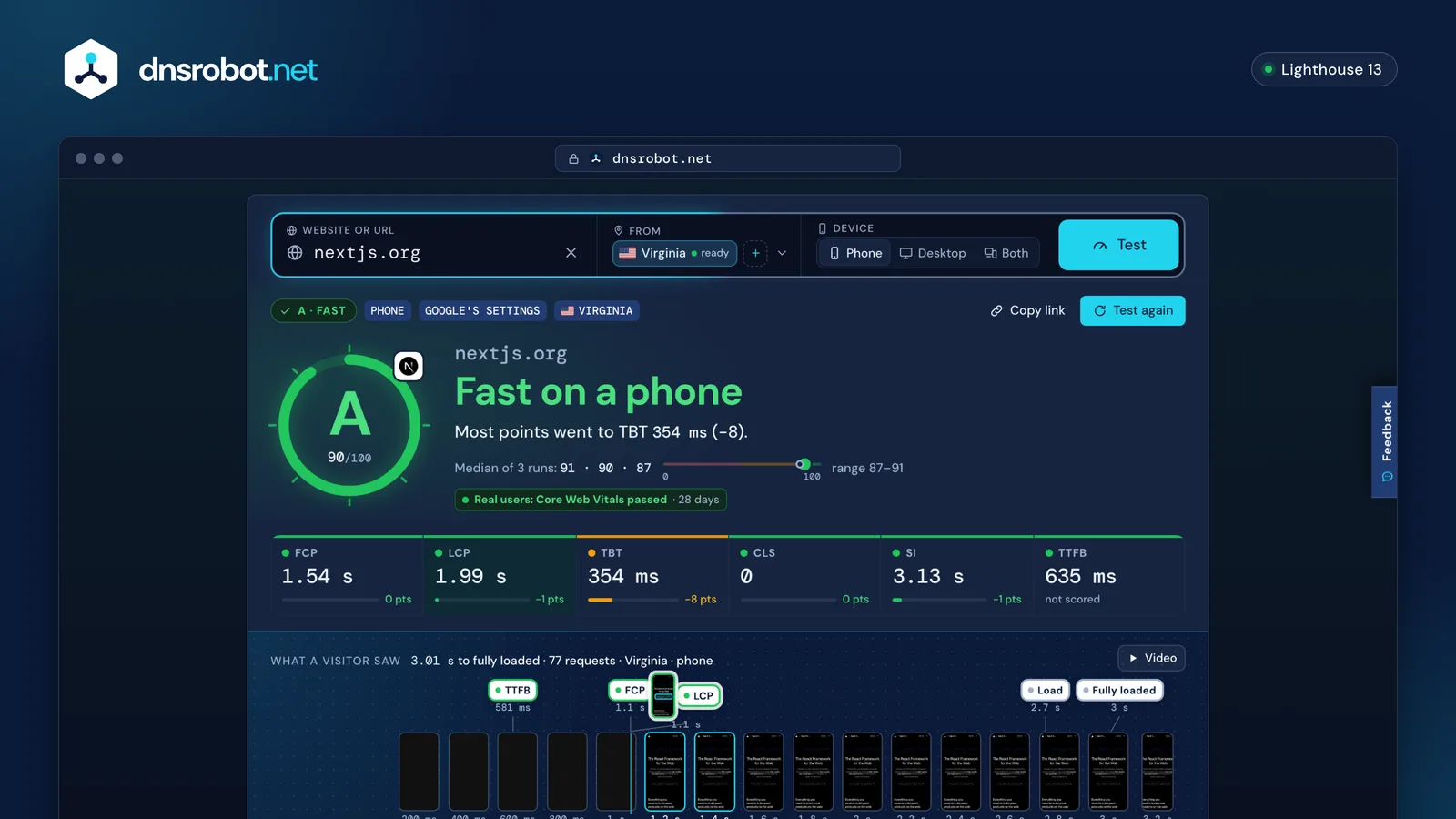Copy the result link

coord(1027,310)
